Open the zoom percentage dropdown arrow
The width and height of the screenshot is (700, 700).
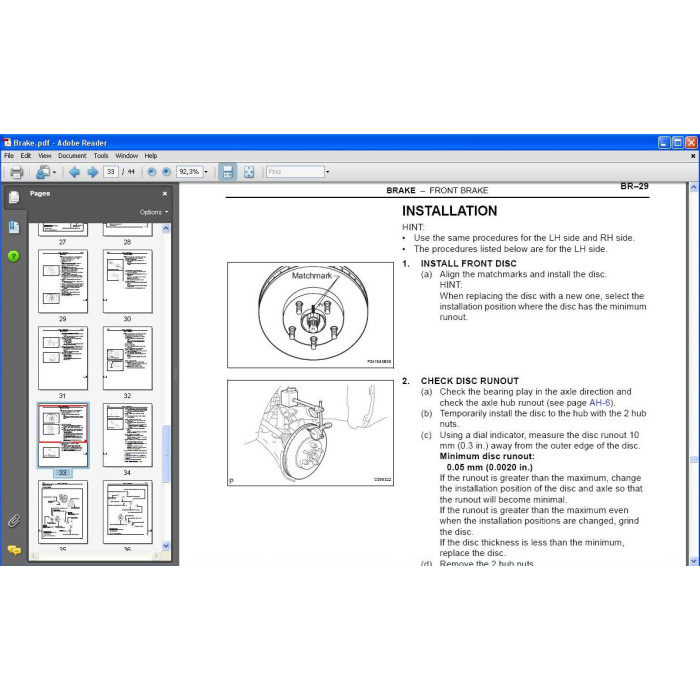click(206, 172)
